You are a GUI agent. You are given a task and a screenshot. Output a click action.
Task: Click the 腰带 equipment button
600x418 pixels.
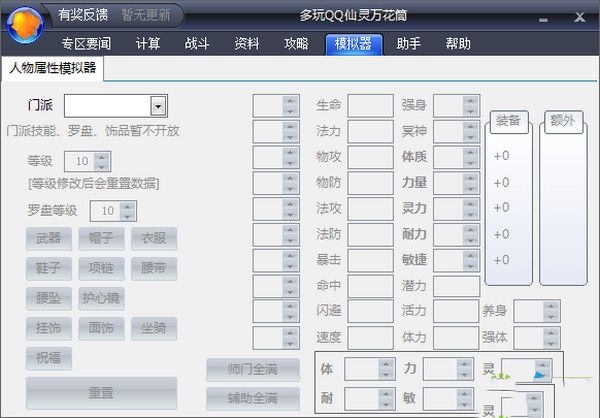[154, 268]
